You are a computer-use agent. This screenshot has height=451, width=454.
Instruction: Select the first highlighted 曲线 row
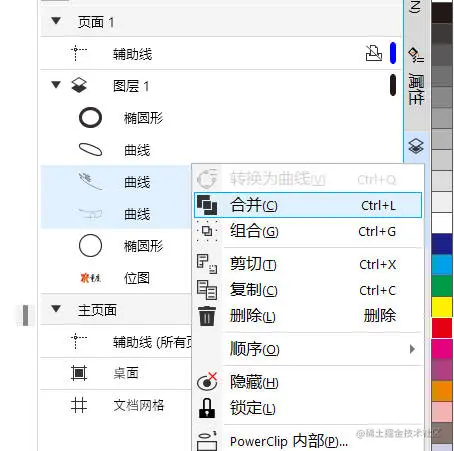point(116,182)
